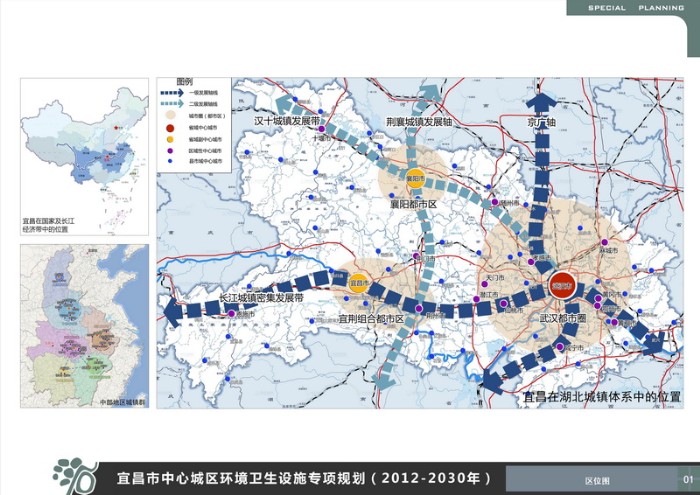
Task: Click the 宜荆组合都市区 label
Action: (x=370, y=318)
